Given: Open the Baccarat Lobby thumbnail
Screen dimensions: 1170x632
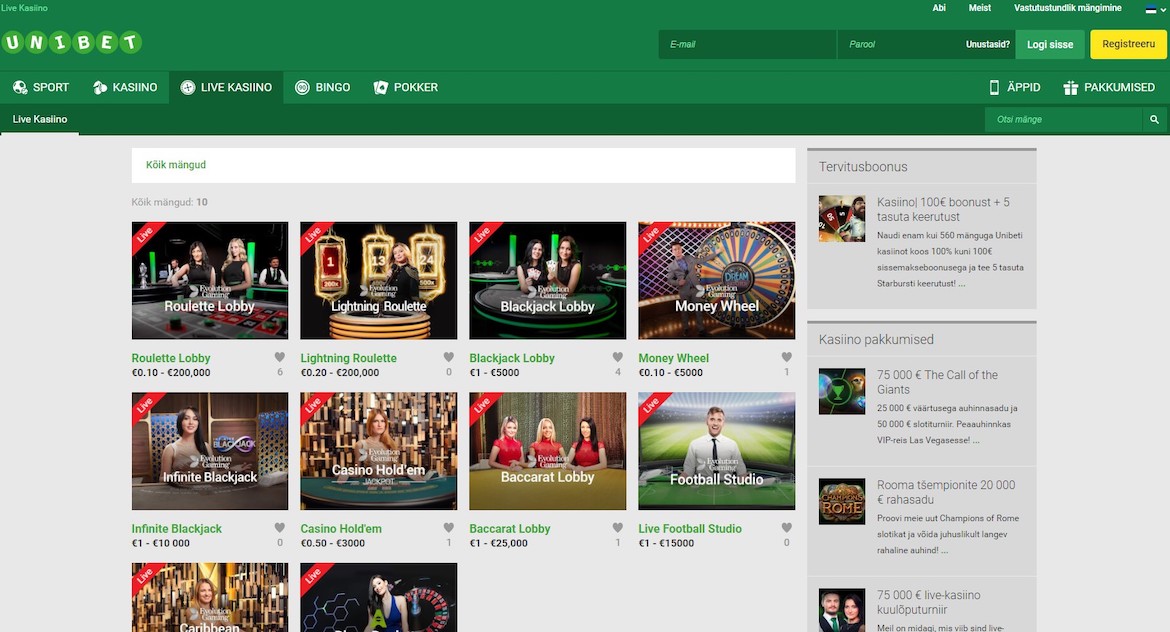Looking at the screenshot, I should 548,451.
